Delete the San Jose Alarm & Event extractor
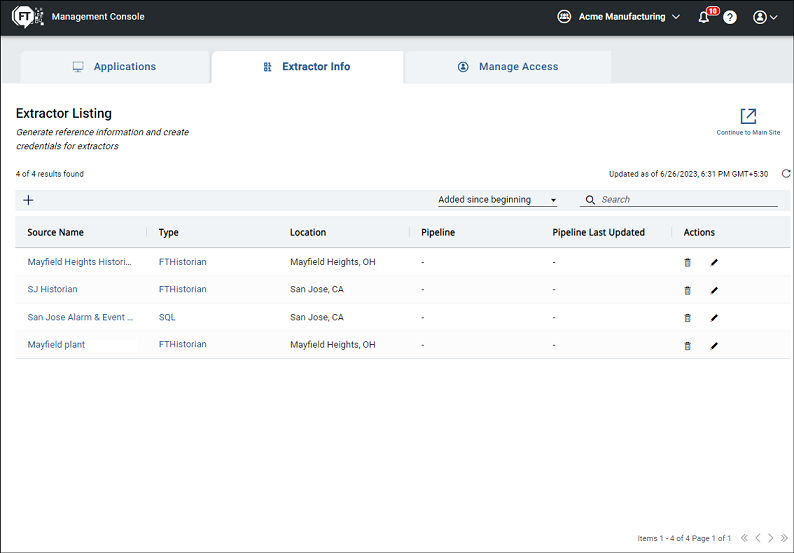 [x=688, y=318]
